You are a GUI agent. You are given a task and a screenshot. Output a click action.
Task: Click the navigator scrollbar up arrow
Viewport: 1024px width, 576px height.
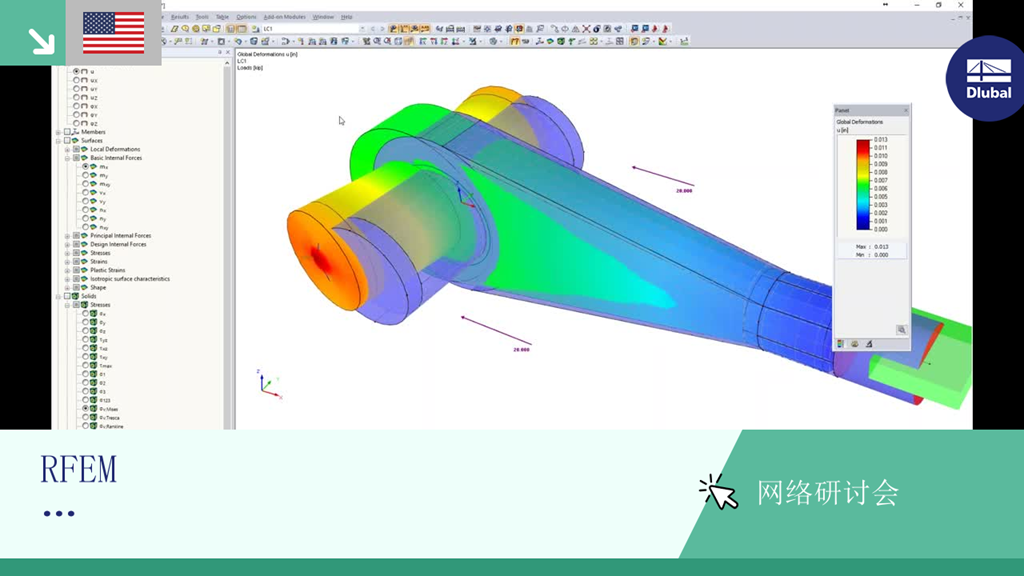click(227, 63)
